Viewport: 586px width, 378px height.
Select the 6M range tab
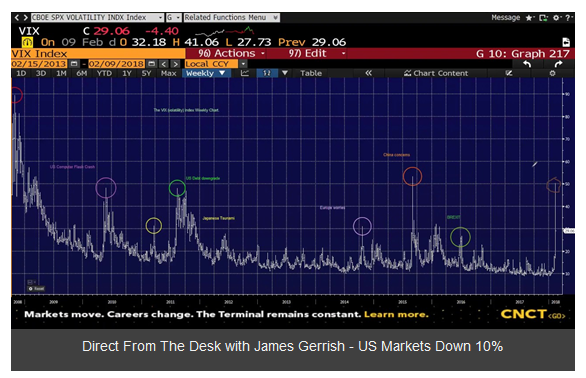click(x=82, y=73)
